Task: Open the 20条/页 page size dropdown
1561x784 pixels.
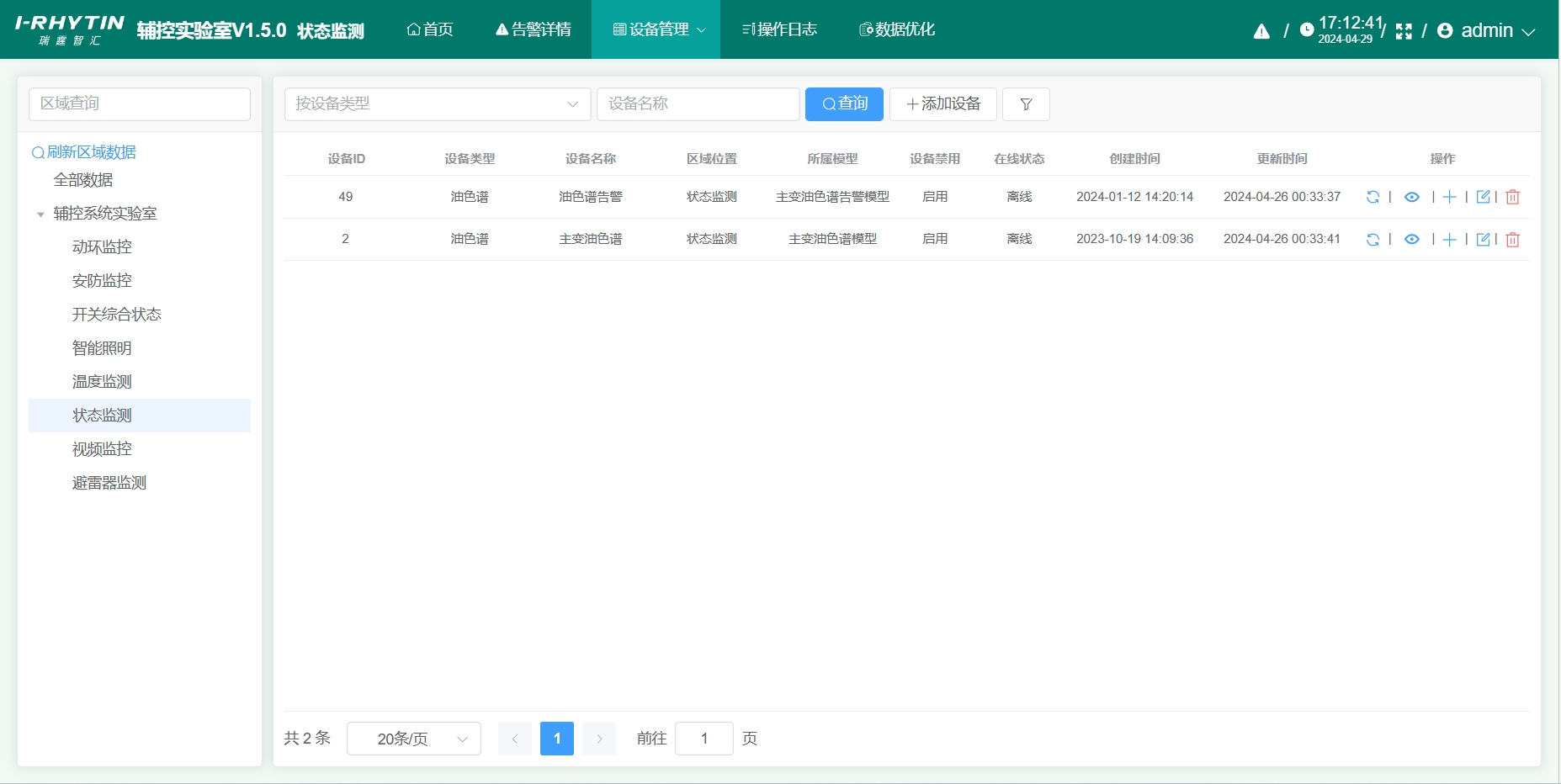Action: pos(413,739)
